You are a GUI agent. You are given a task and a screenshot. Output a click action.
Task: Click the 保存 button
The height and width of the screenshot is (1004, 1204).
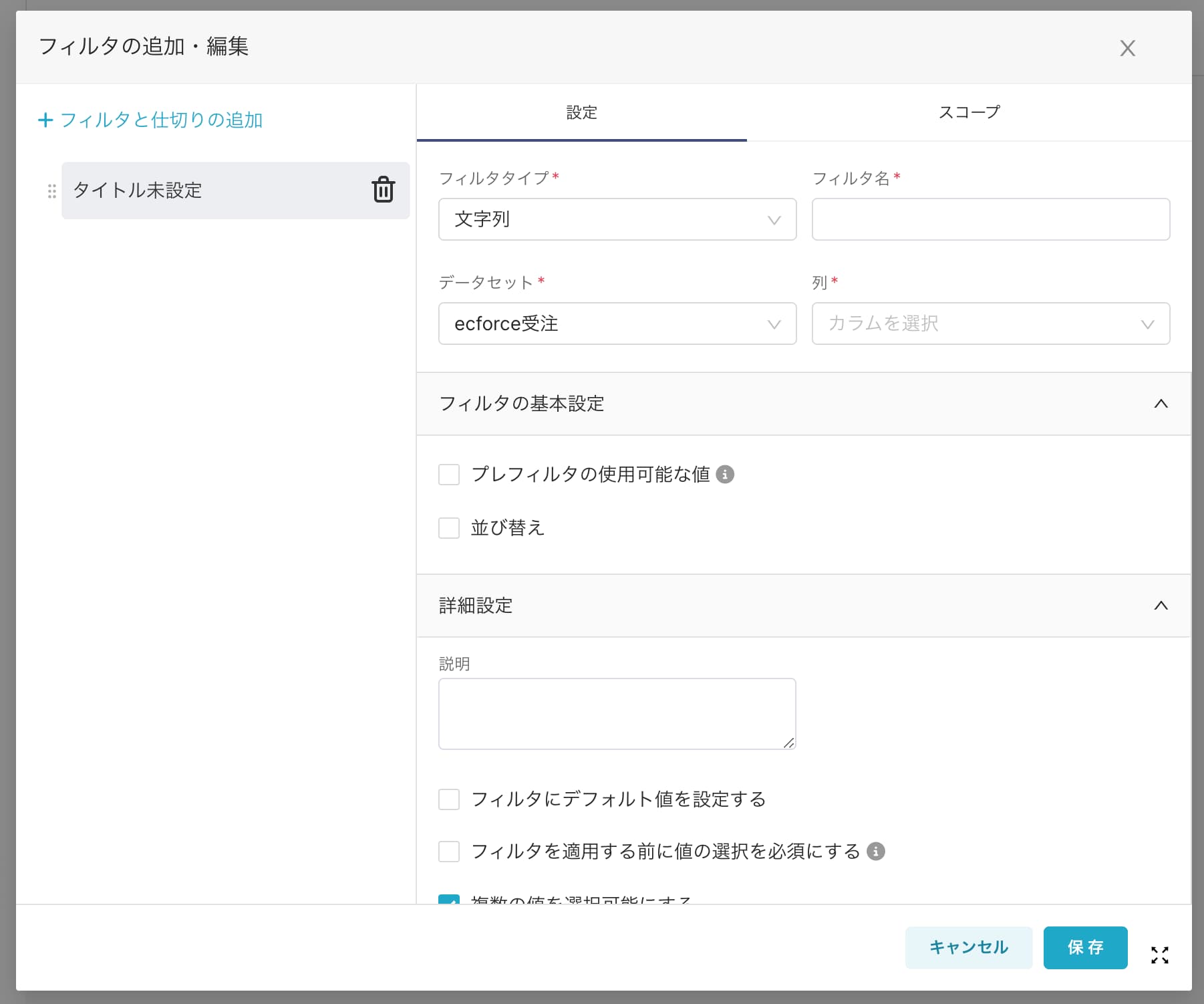click(1085, 947)
